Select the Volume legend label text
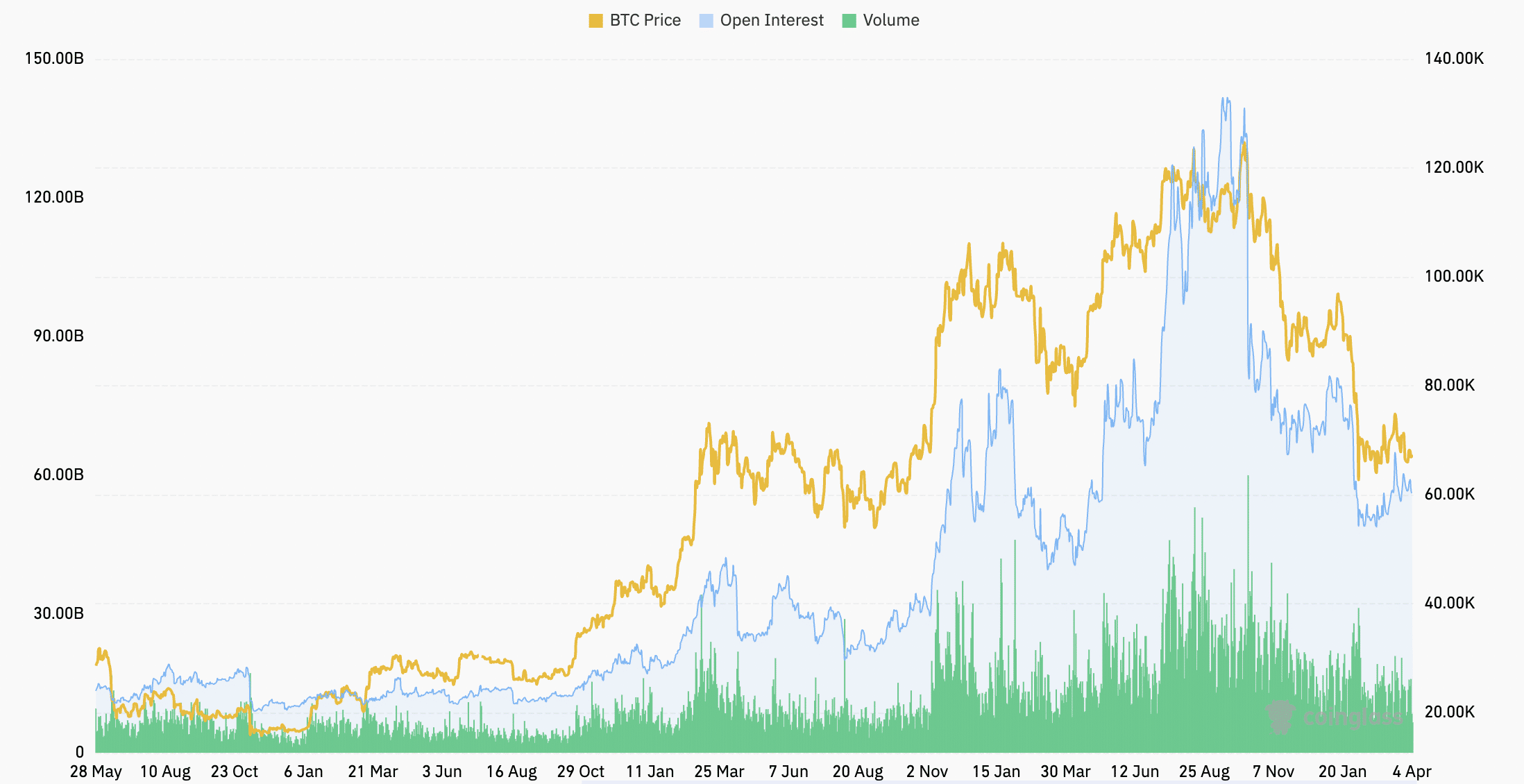 890,20
